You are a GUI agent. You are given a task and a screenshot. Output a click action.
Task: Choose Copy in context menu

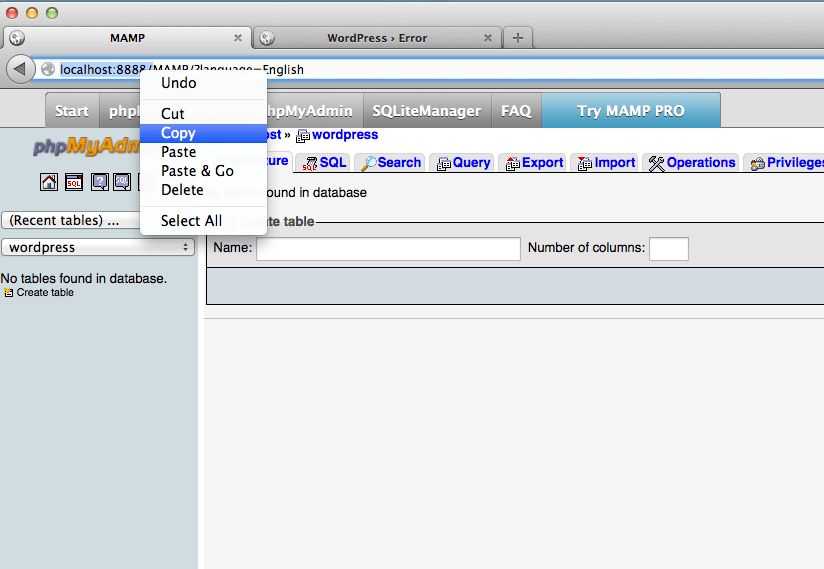click(203, 133)
